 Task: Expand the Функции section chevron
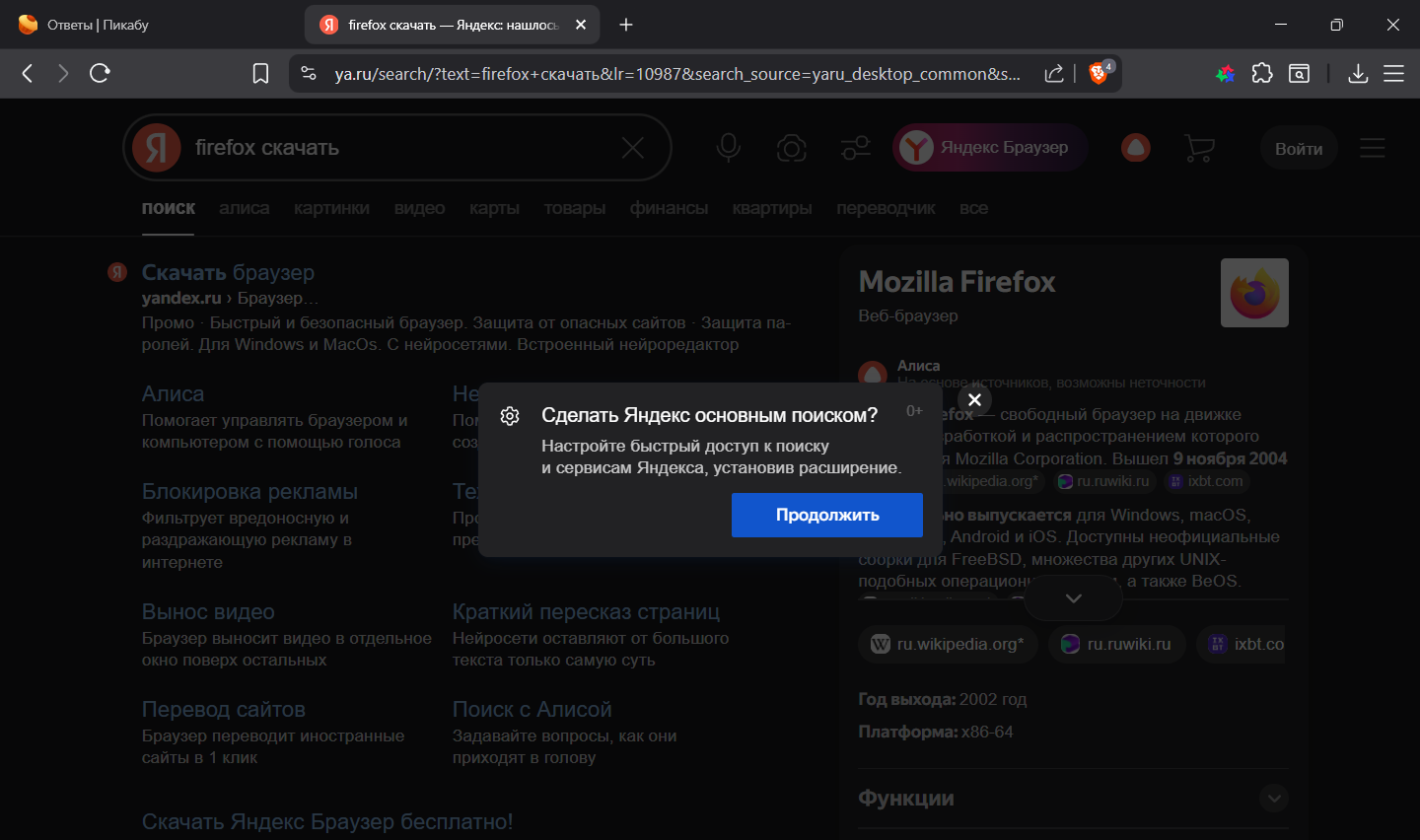[x=1274, y=798]
